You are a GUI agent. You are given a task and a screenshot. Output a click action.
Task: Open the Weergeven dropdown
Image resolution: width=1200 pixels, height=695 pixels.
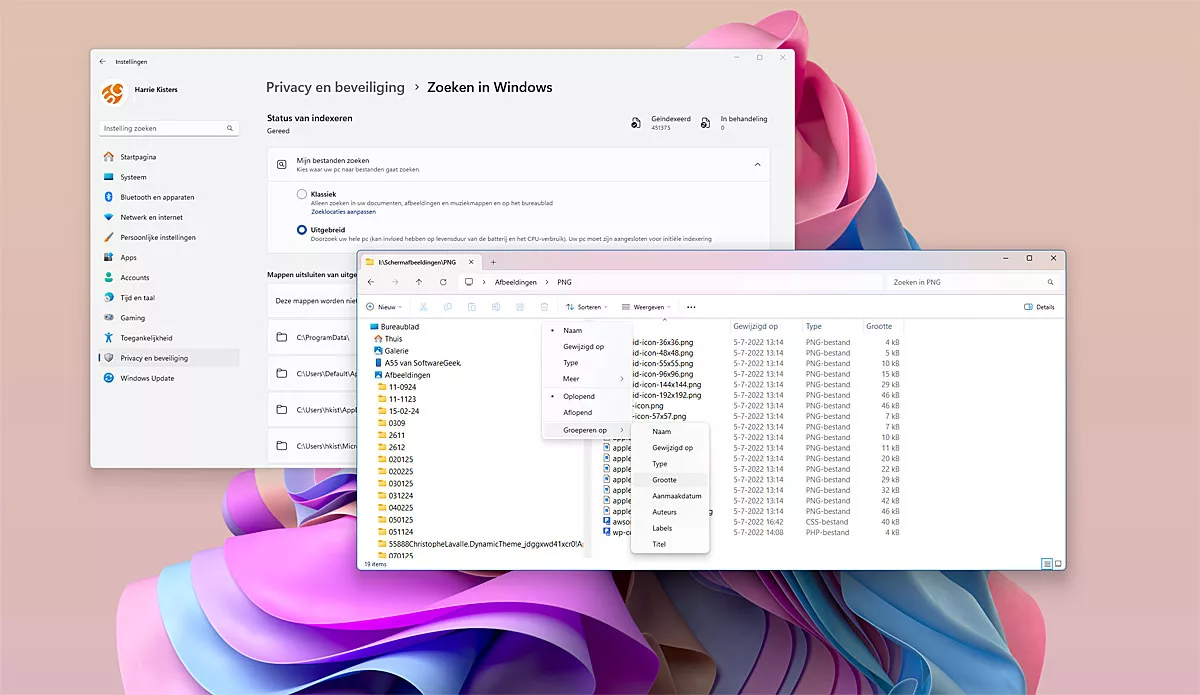646,307
